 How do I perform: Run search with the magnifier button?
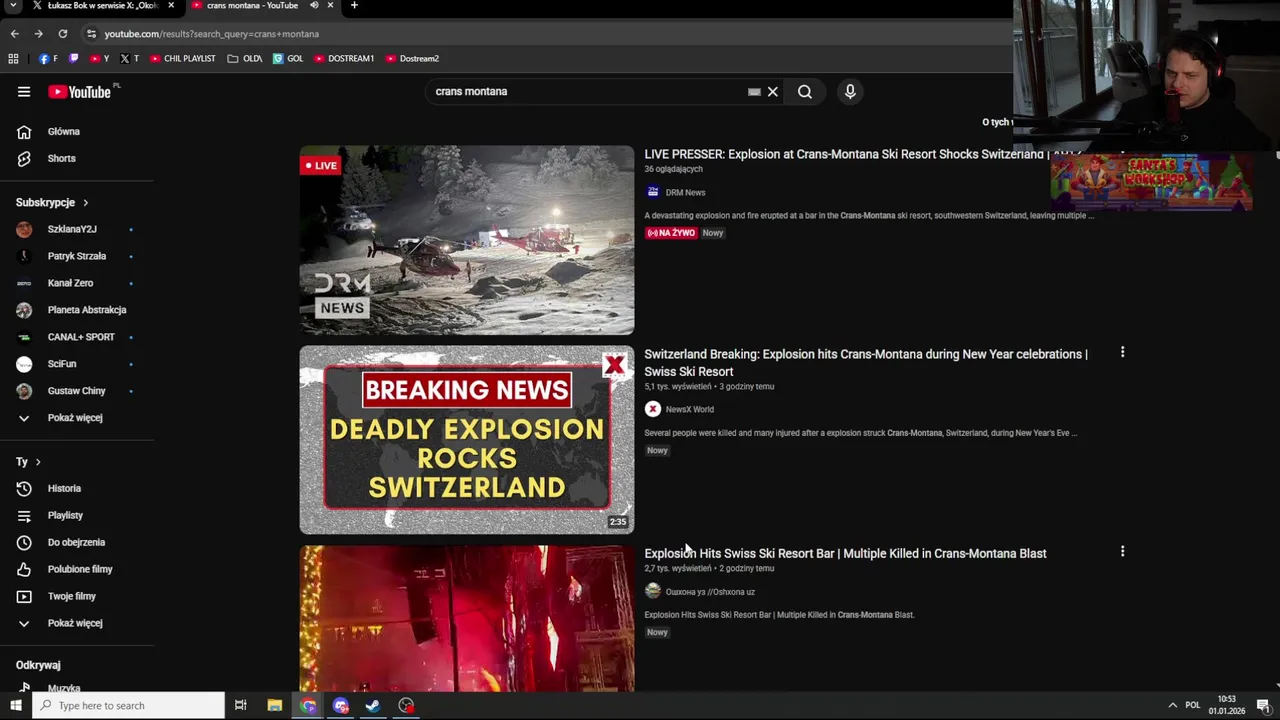[x=805, y=92]
